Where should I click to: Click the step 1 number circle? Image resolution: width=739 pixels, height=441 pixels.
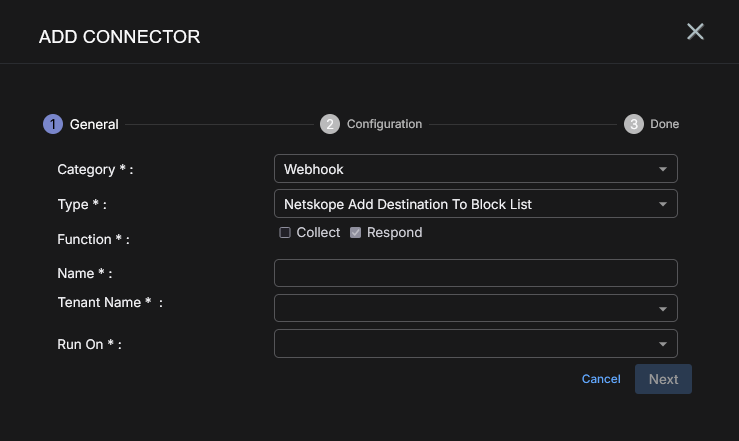(x=52, y=124)
